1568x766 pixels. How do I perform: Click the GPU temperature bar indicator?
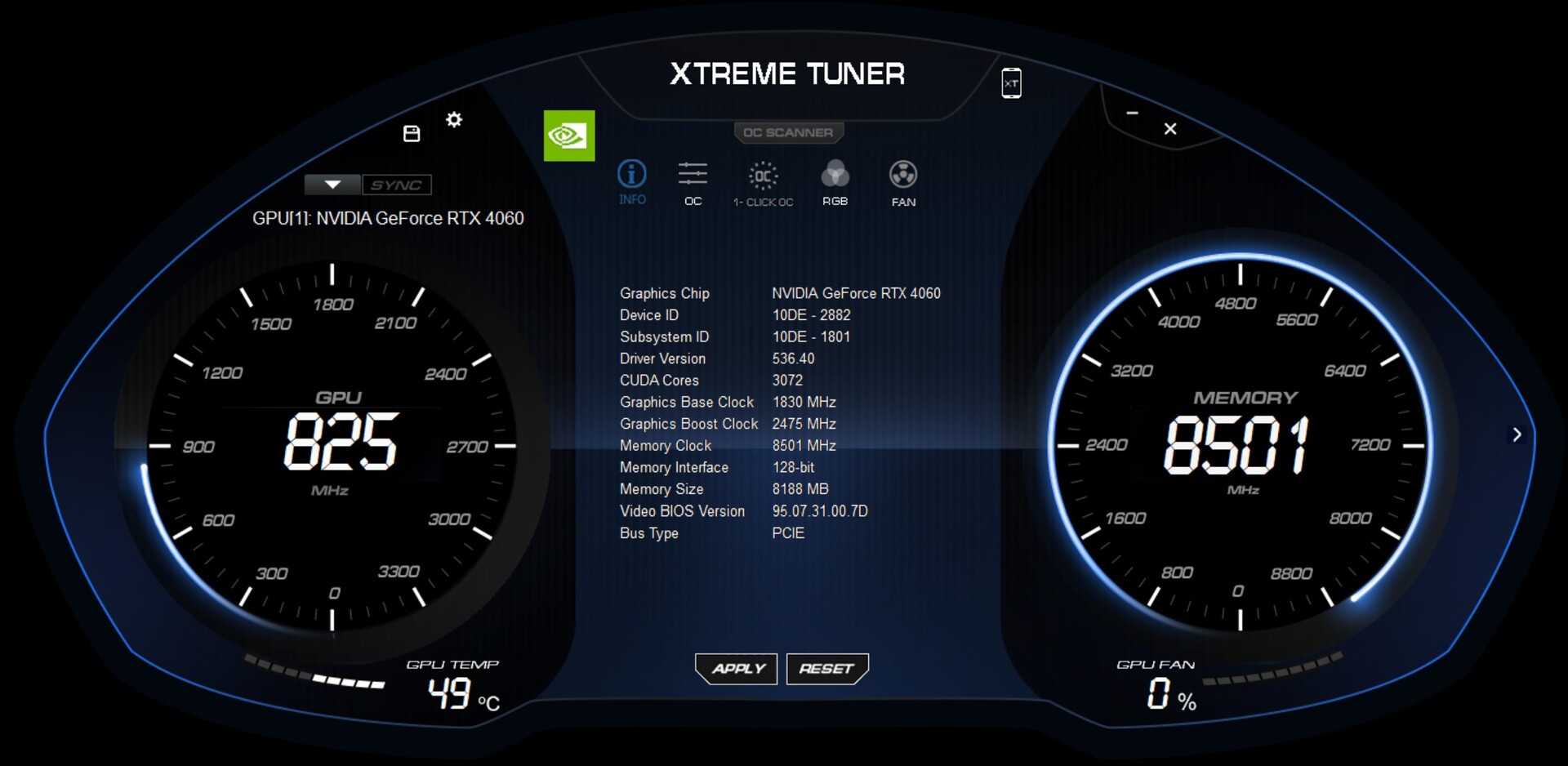(314, 673)
